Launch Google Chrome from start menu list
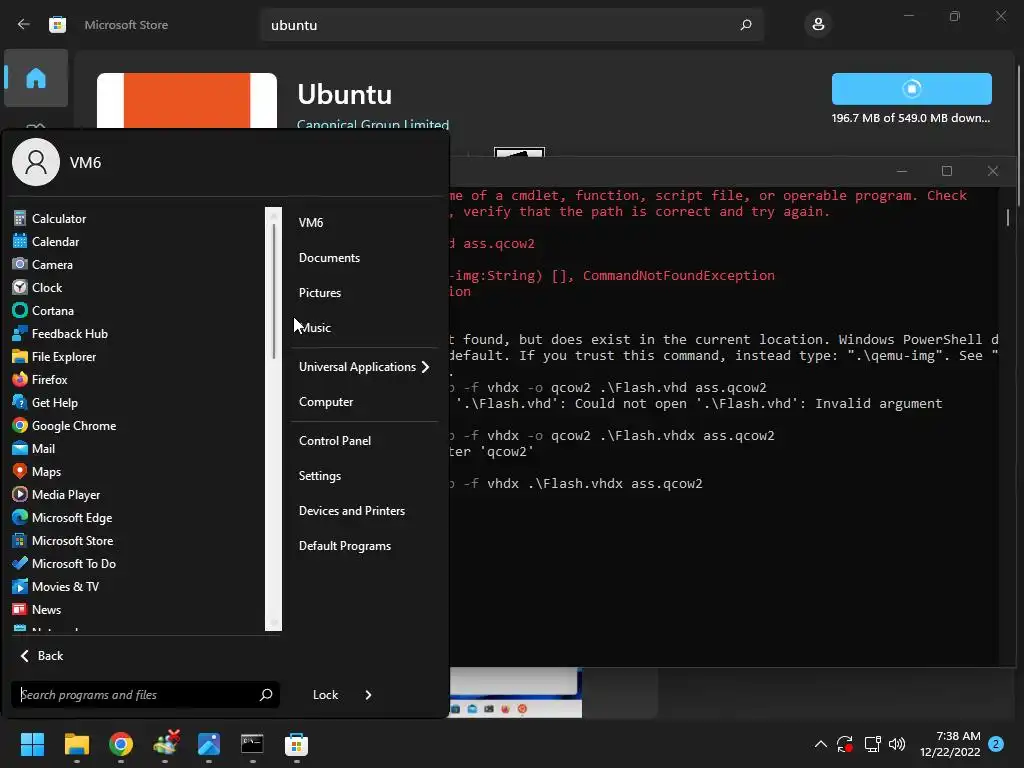Screen dimensions: 1024x768 [64, 426]
